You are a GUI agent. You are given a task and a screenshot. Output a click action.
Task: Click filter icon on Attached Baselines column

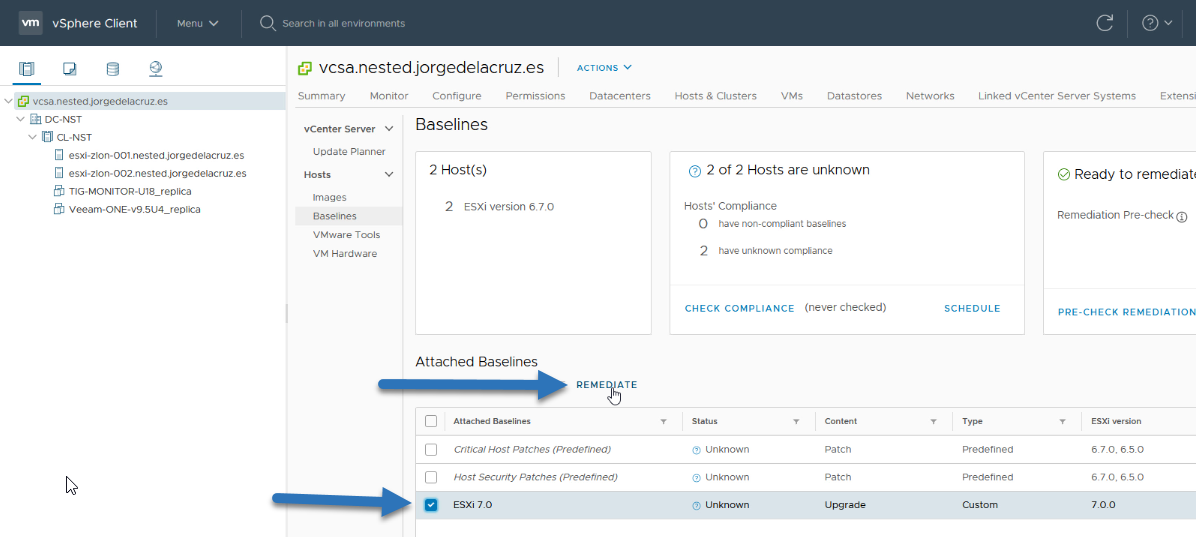pos(663,422)
